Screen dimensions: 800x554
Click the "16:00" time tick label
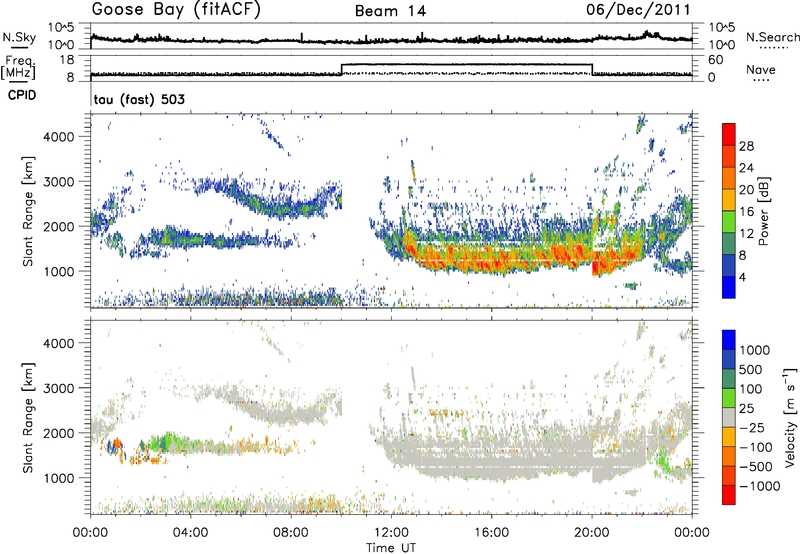point(491,533)
